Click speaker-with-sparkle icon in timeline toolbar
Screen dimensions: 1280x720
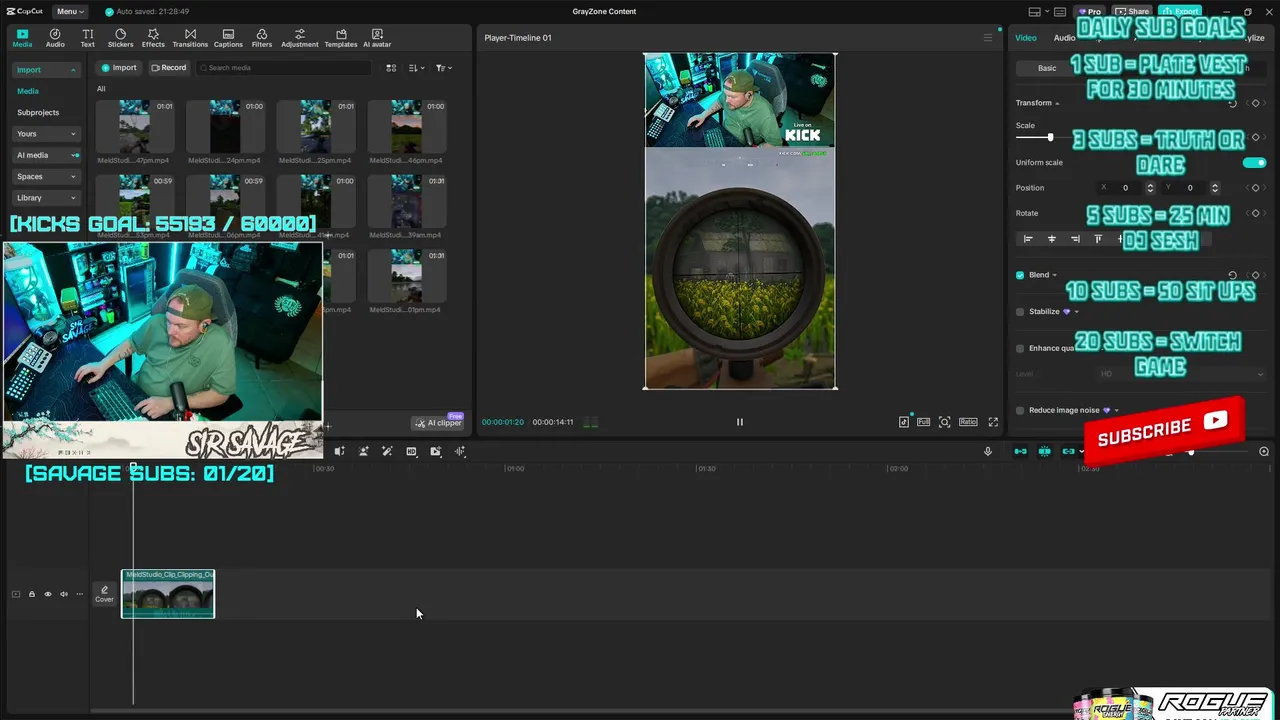click(339, 451)
